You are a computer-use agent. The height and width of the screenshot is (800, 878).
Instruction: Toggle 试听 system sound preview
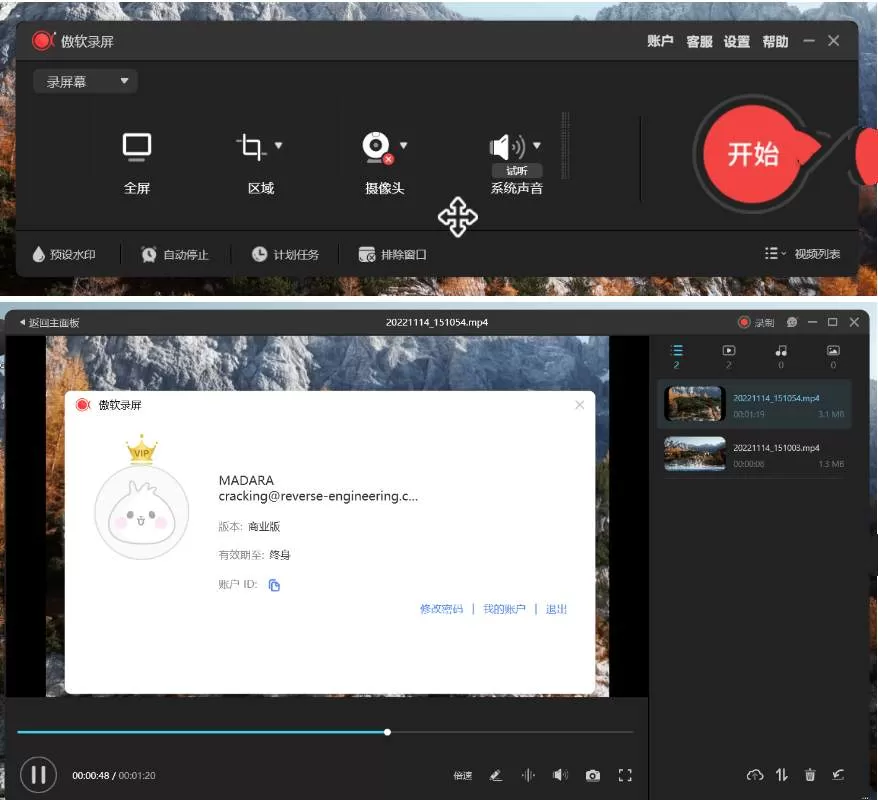[515, 172]
